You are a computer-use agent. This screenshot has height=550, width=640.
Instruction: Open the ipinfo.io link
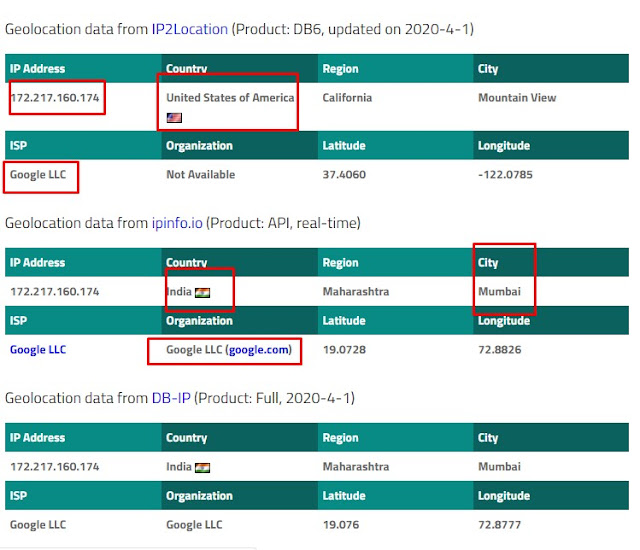pos(177,223)
